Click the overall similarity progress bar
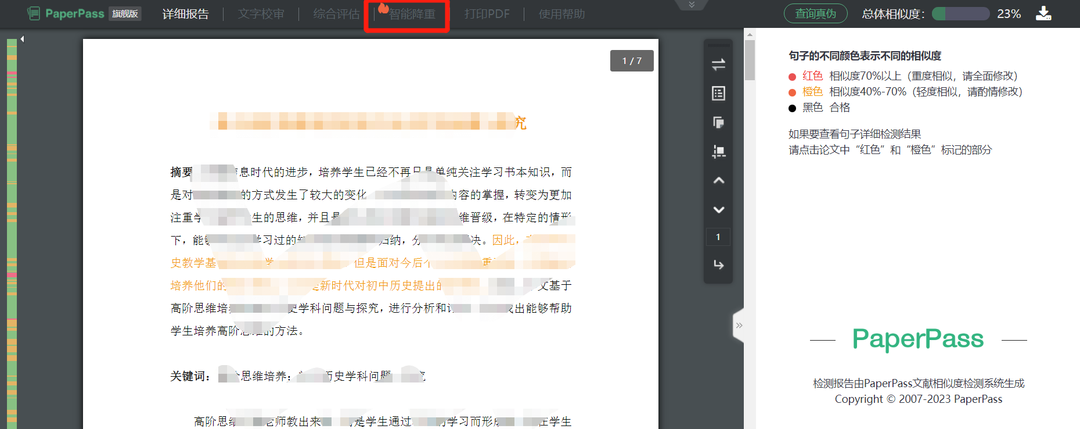 (960, 14)
